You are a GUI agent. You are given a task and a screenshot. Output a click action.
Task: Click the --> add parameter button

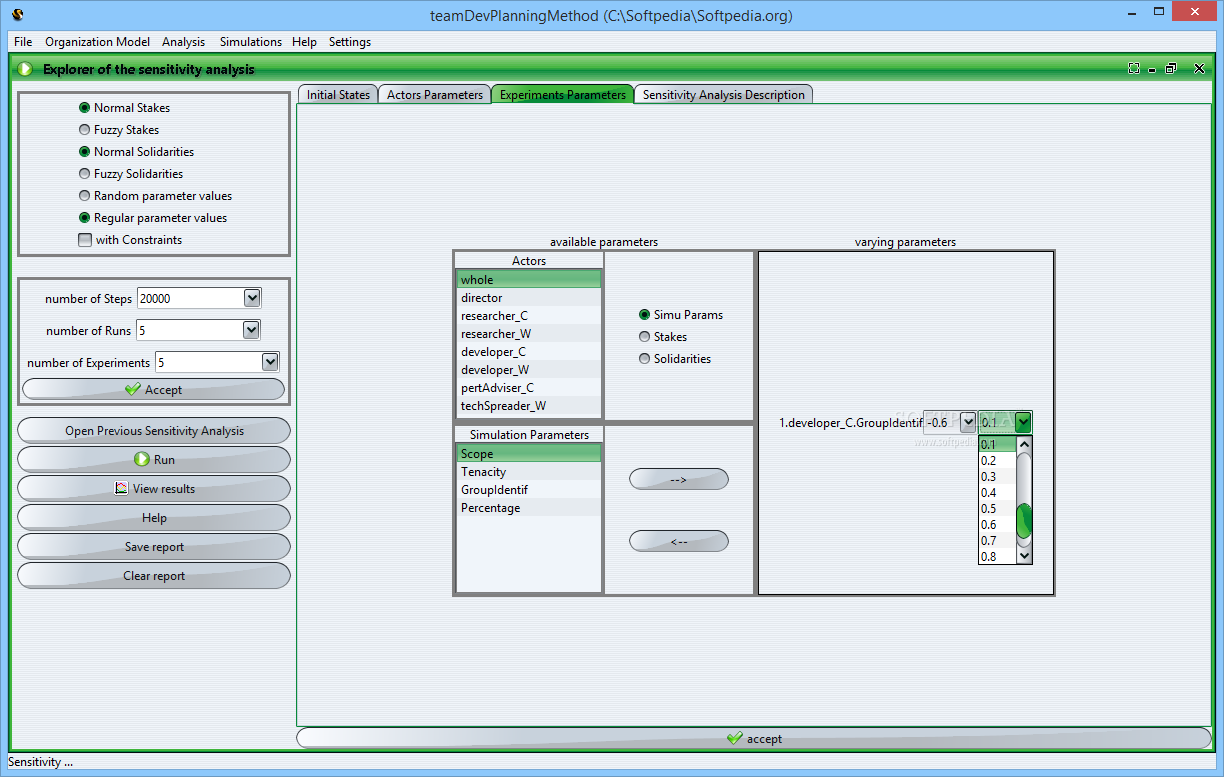click(x=679, y=480)
